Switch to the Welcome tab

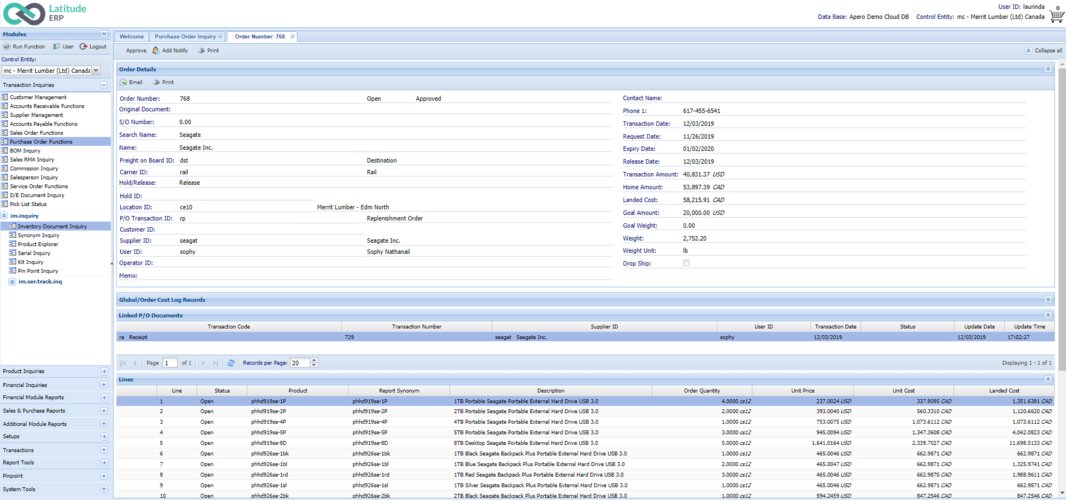click(x=132, y=36)
